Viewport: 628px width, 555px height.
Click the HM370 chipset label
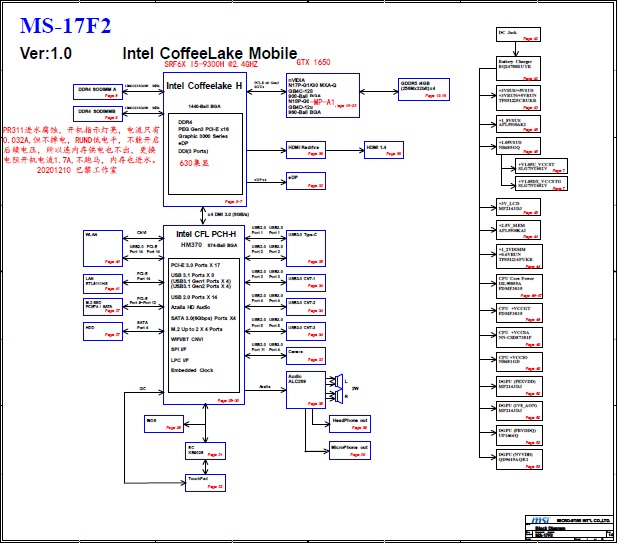coord(191,245)
